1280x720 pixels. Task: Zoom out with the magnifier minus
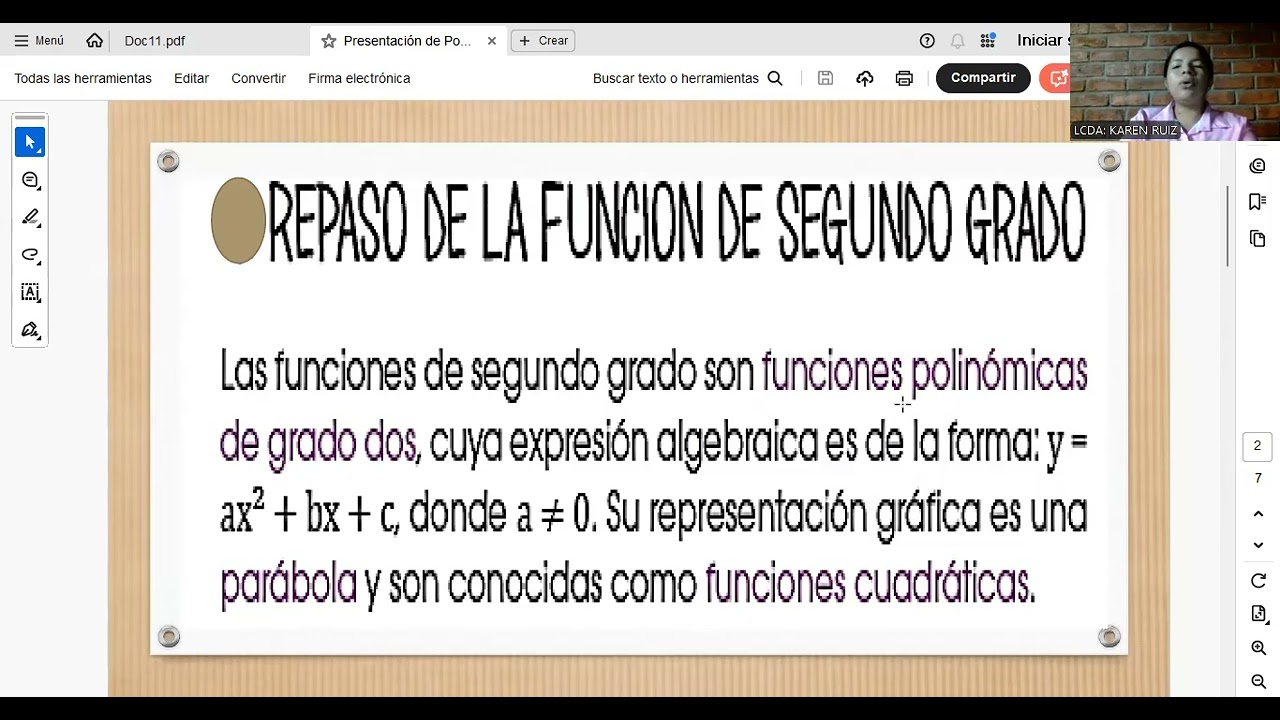tap(1258, 681)
